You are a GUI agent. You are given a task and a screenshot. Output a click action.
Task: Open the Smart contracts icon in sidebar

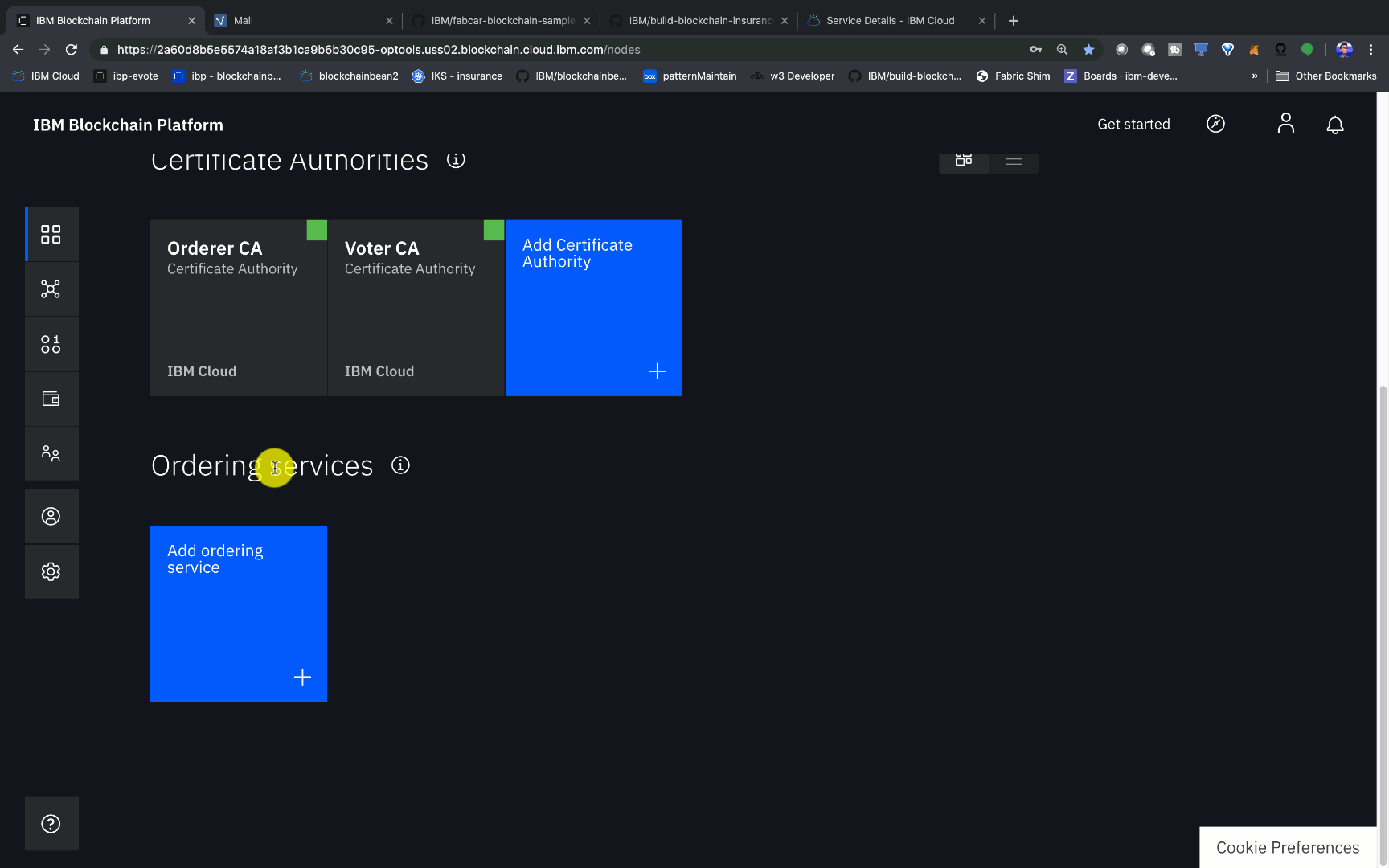tap(51, 345)
